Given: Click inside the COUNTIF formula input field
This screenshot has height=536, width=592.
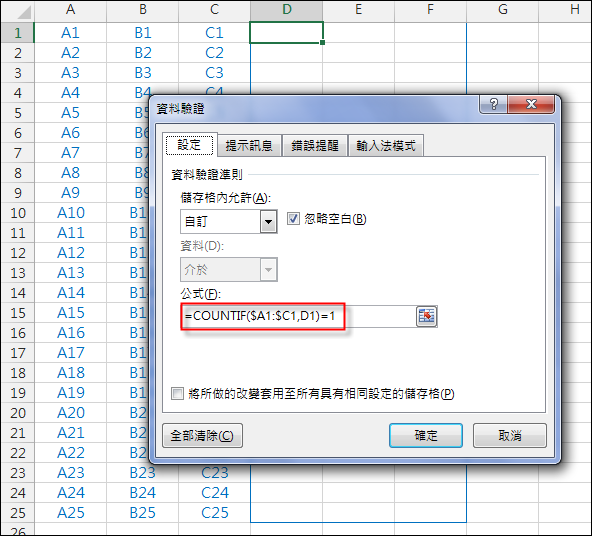Looking at the screenshot, I should pyautogui.click(x=298, y=316).
